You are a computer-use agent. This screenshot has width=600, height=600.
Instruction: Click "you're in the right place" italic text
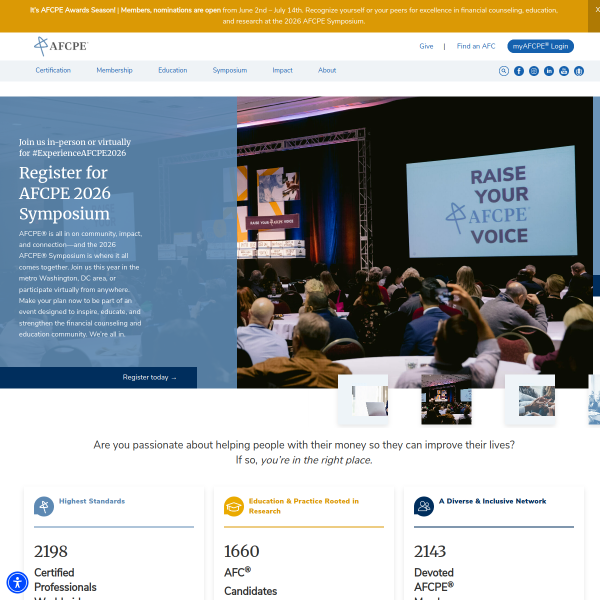[x=316, y=460]
